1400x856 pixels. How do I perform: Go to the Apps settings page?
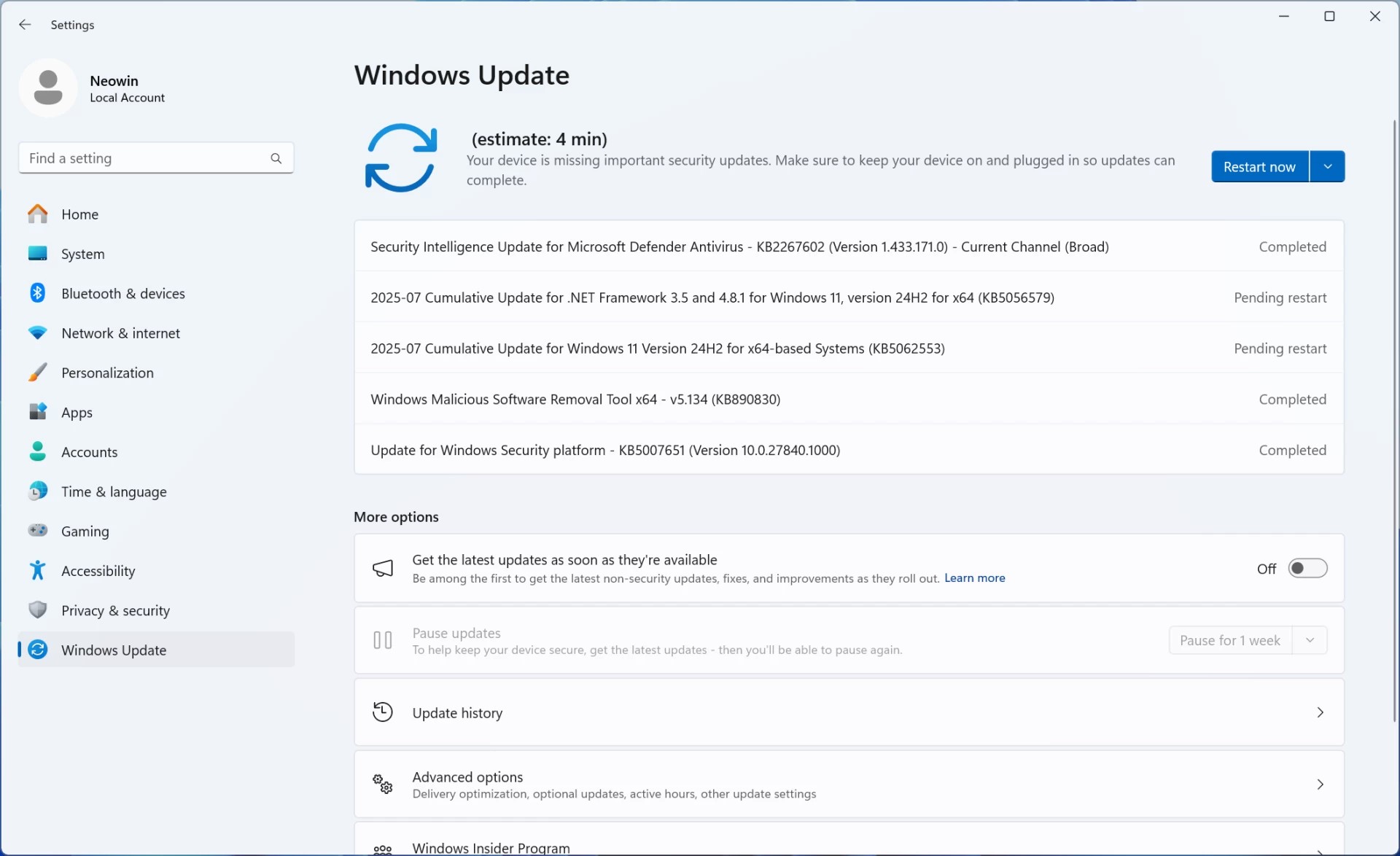[x=77, y=413]
